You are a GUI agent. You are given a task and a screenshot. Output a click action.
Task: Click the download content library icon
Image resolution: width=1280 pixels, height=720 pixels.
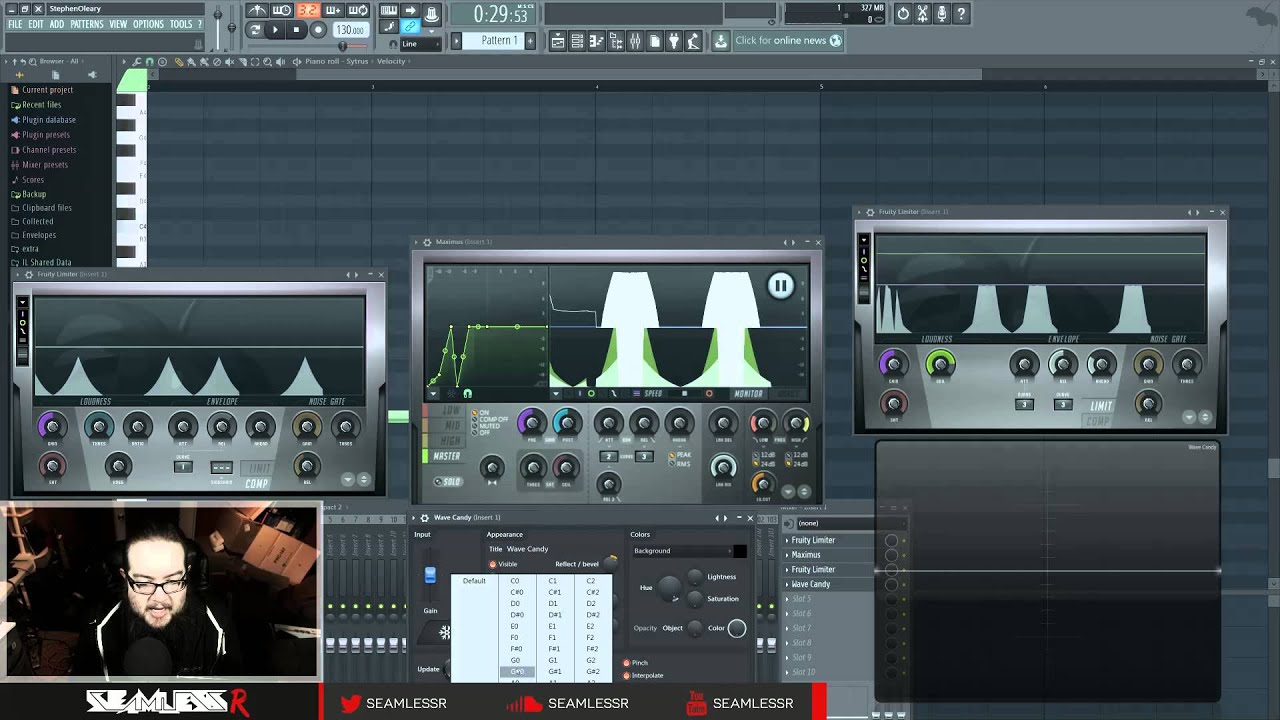tap(721, 41)
